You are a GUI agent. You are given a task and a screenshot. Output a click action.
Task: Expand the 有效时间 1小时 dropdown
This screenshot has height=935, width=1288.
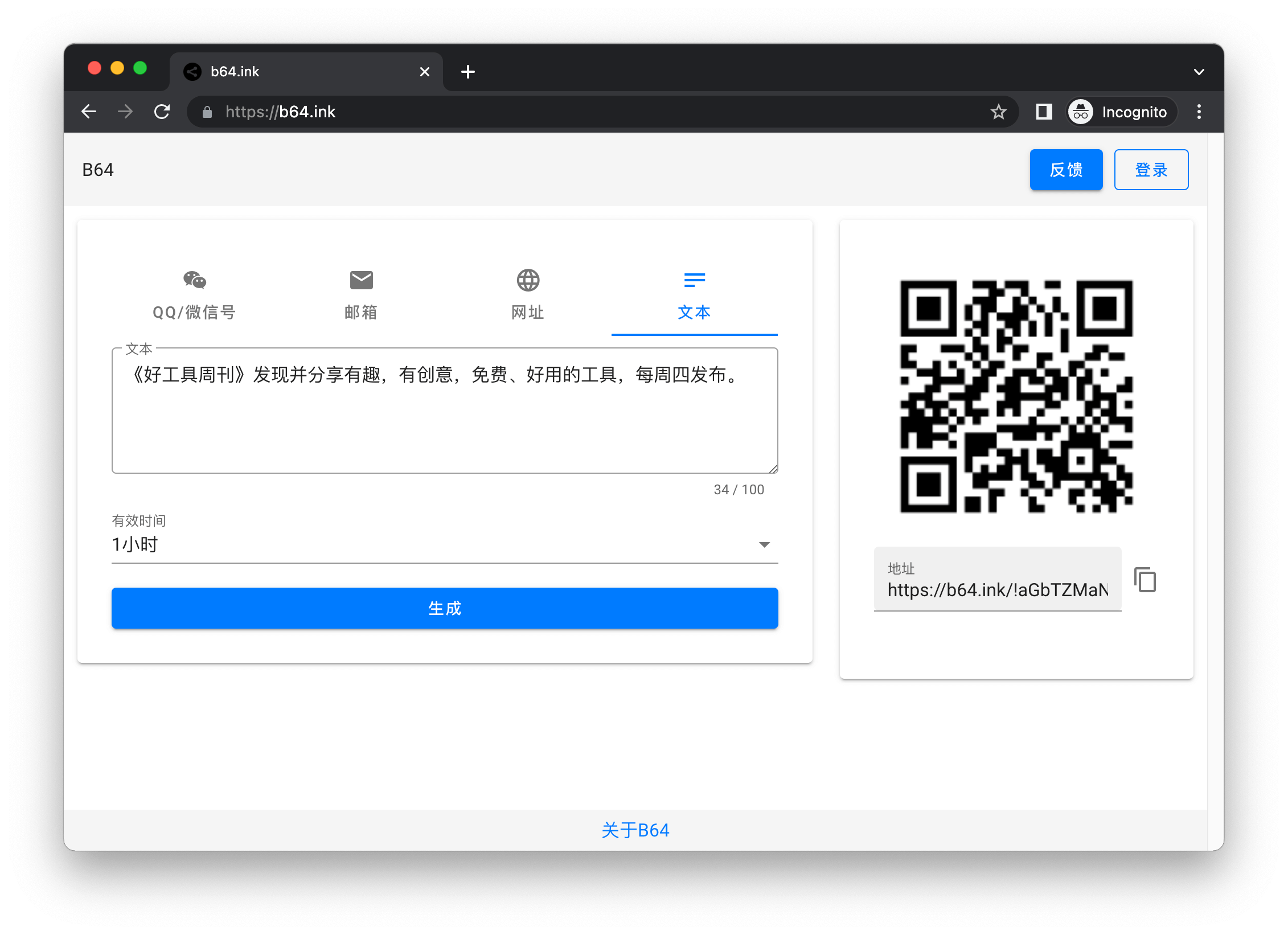(444, 544)
